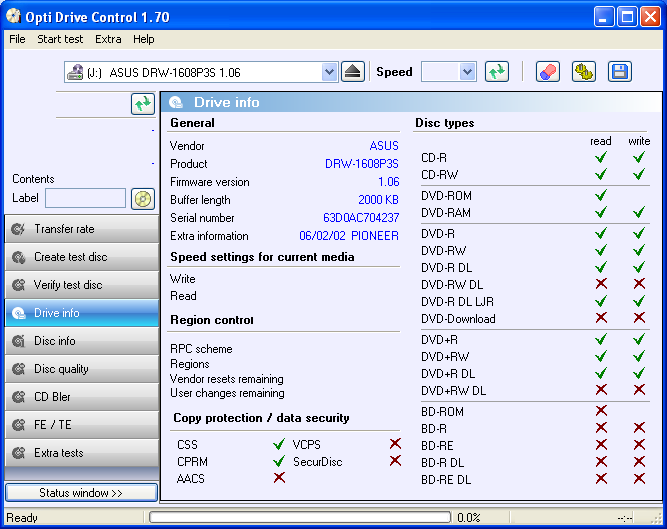Click the Opti Drive Control title icon
This screenshot has height=529, width=667.
(13, 16)
